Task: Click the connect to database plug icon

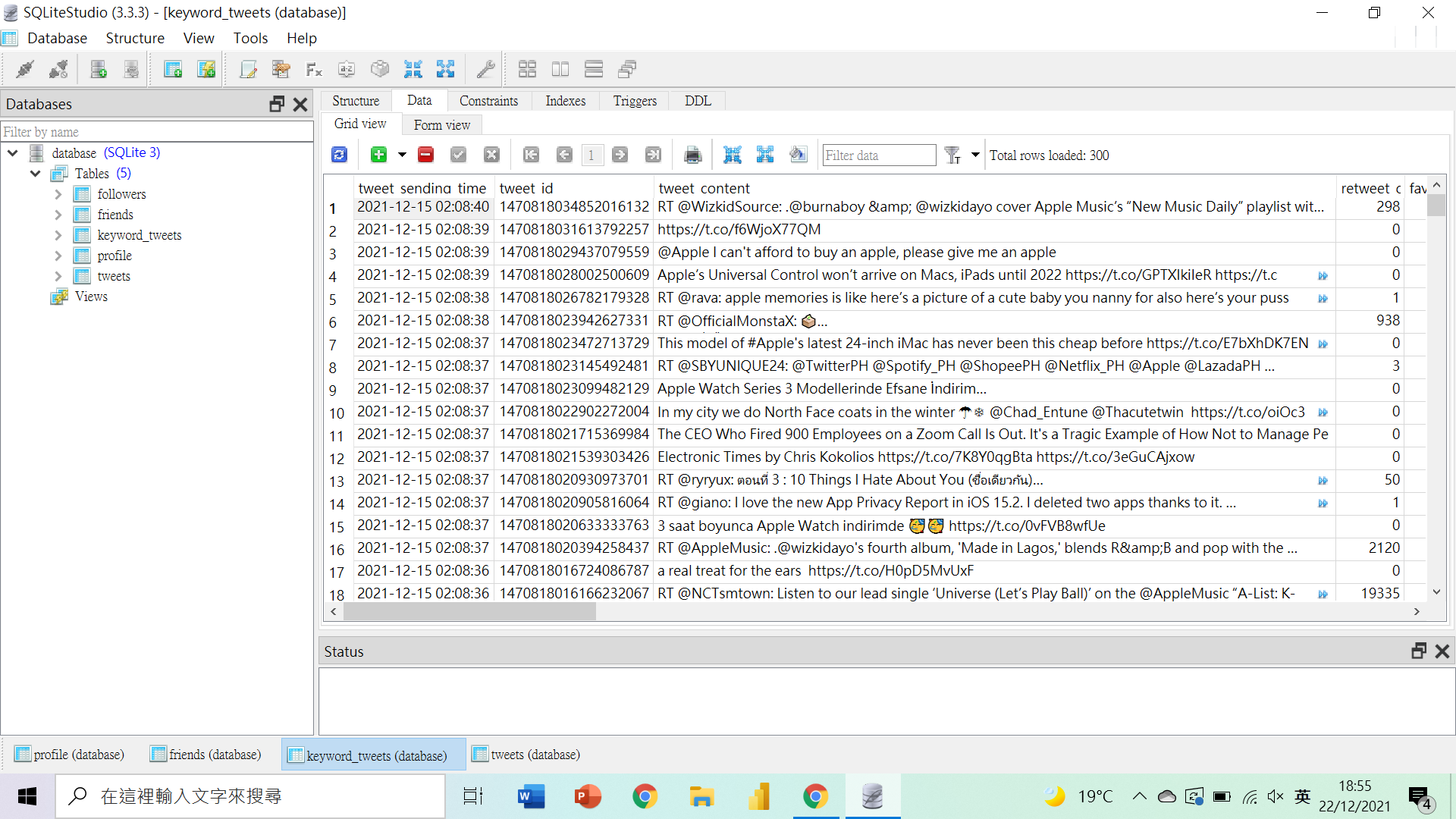Action: tap(25, 70)
